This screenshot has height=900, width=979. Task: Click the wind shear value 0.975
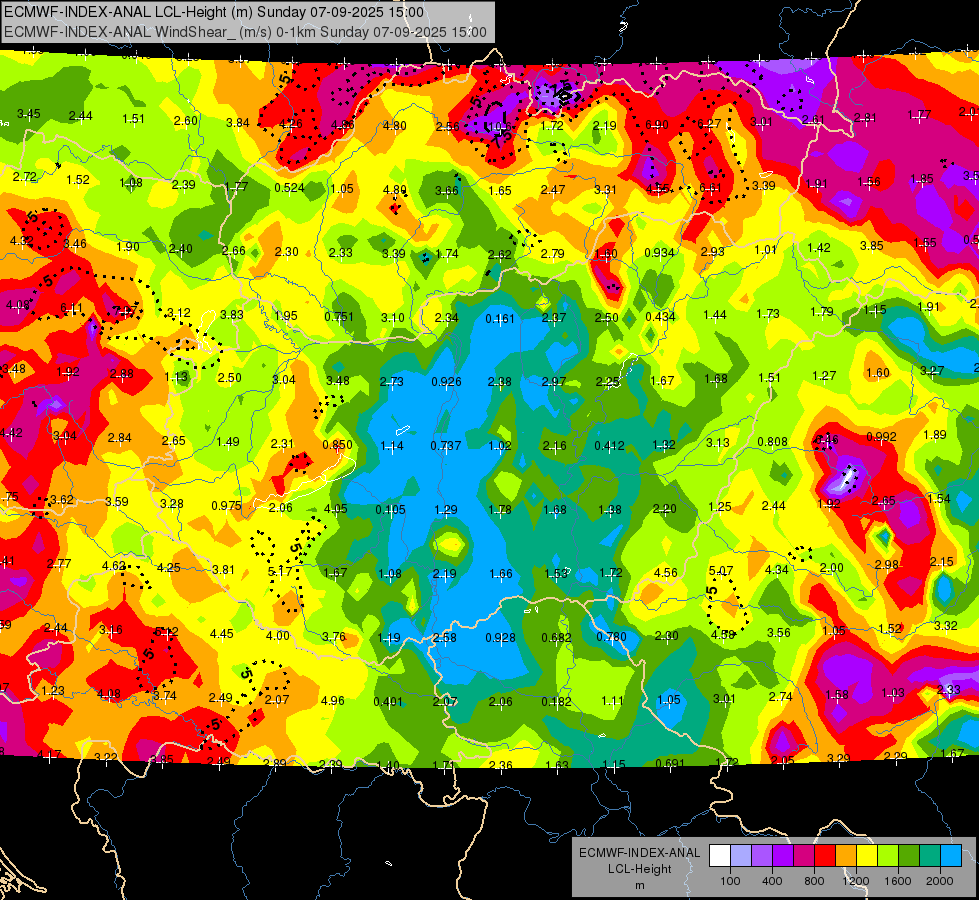pos(227,505)
